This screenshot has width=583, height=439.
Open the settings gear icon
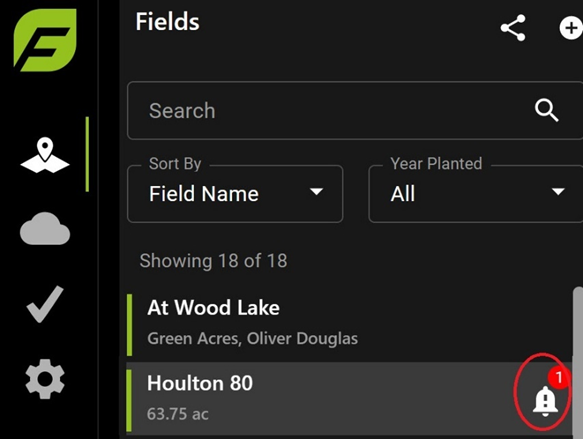click(x=45, y=379)
